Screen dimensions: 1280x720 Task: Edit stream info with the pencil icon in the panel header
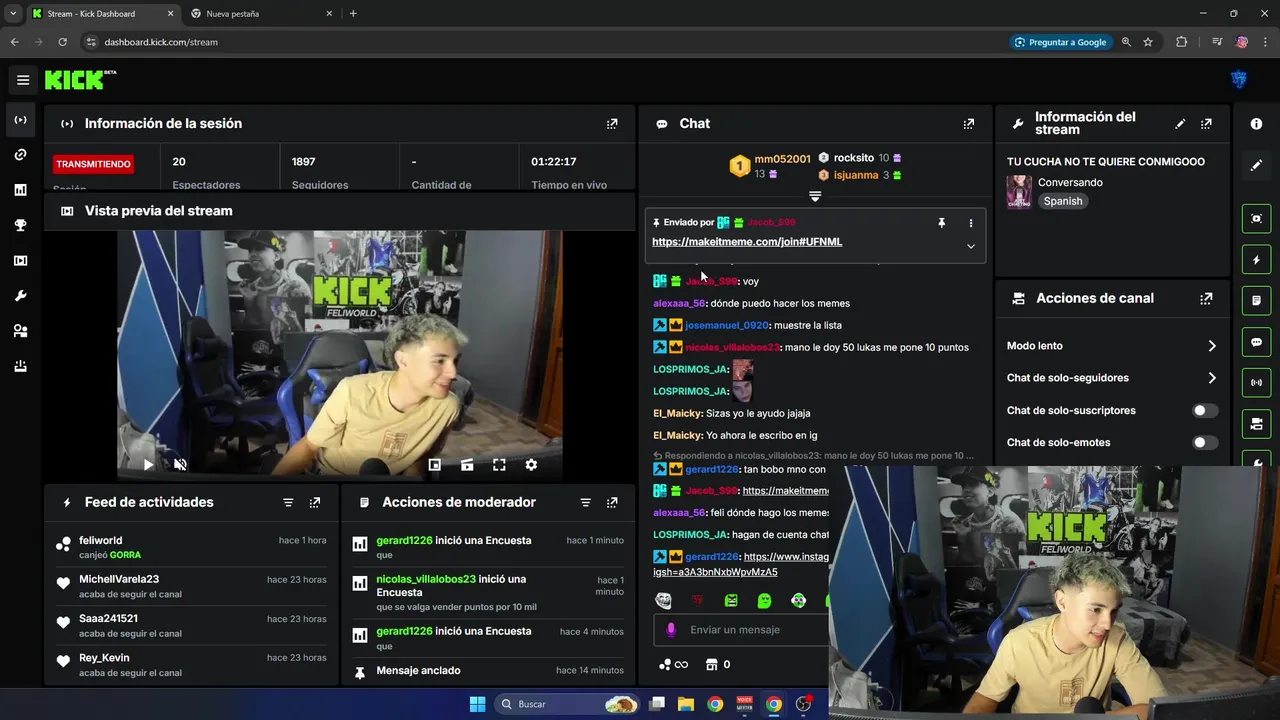click(1180, 124)
